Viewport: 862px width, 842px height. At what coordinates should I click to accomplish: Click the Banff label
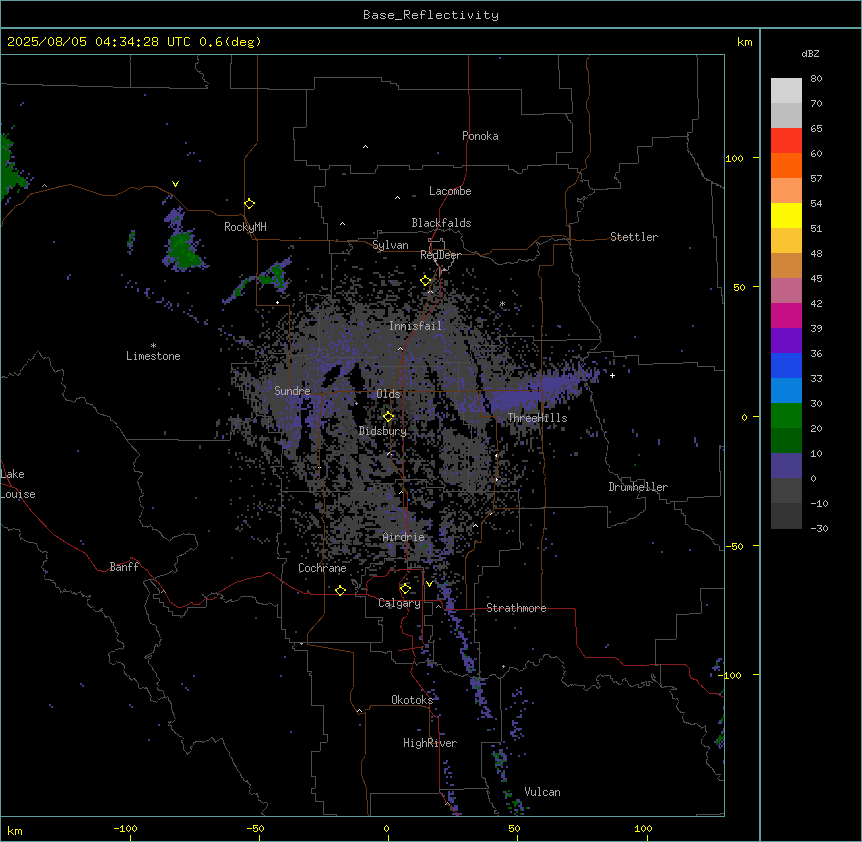tap(124, 567)
